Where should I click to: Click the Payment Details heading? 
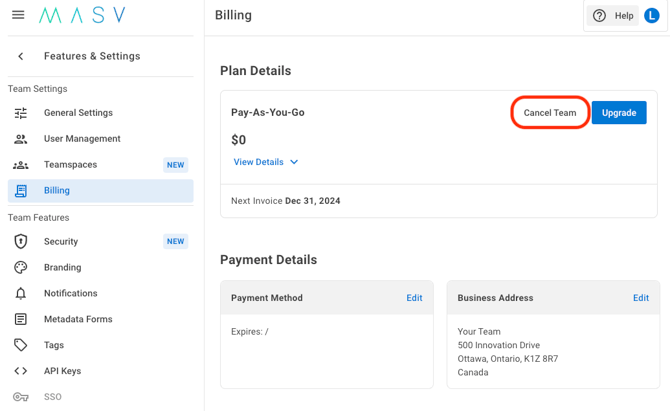(268, 260)
